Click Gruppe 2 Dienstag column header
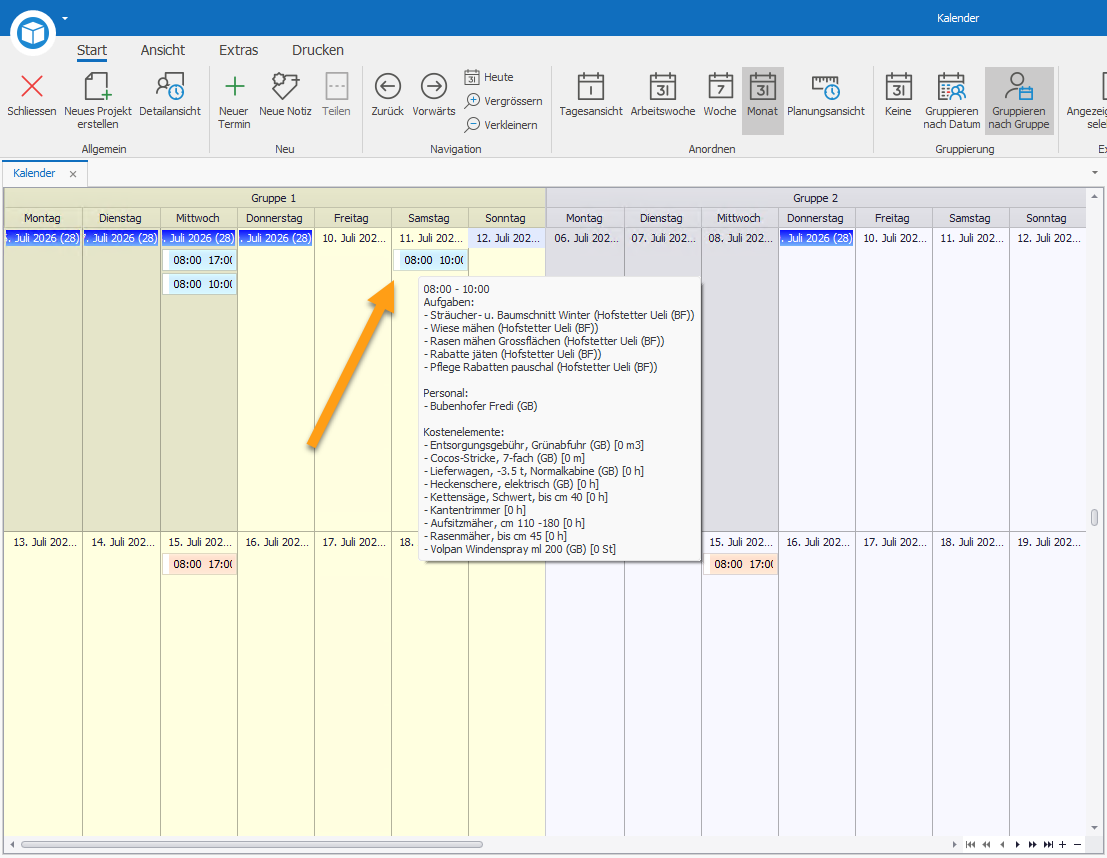 click(x=662, y=218)
